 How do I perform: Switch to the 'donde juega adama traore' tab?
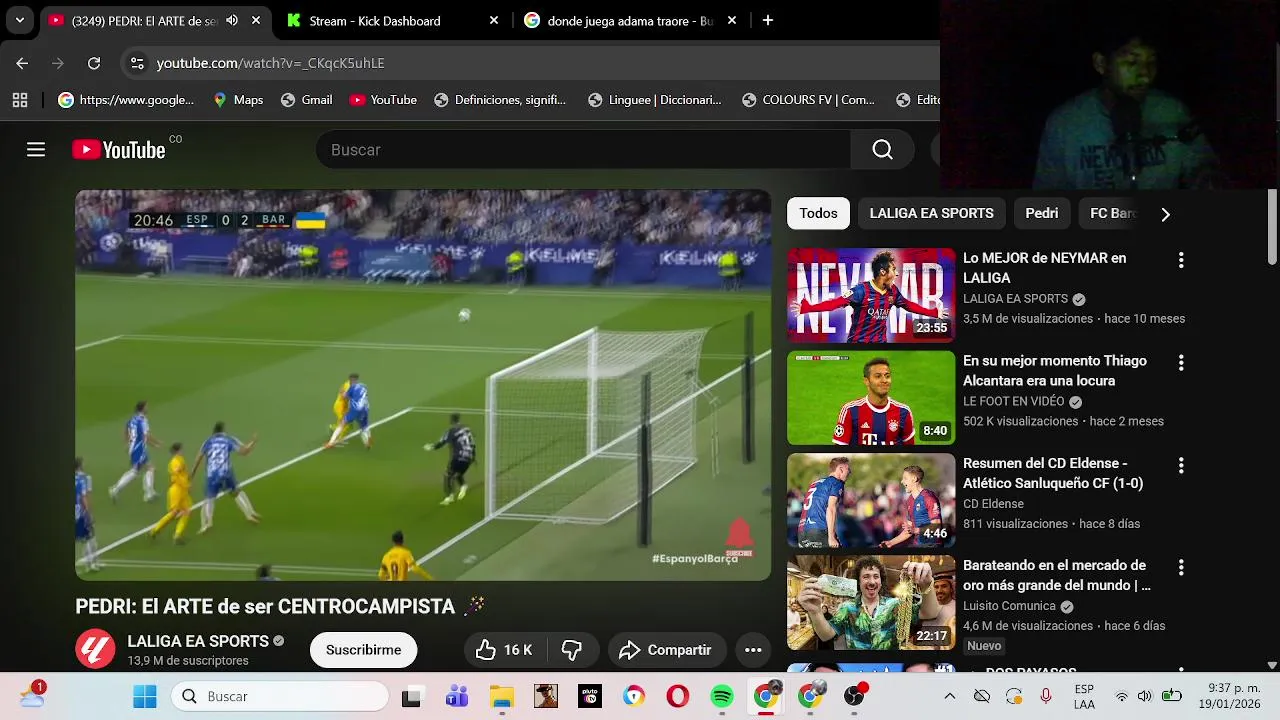[x=630, y=20]
